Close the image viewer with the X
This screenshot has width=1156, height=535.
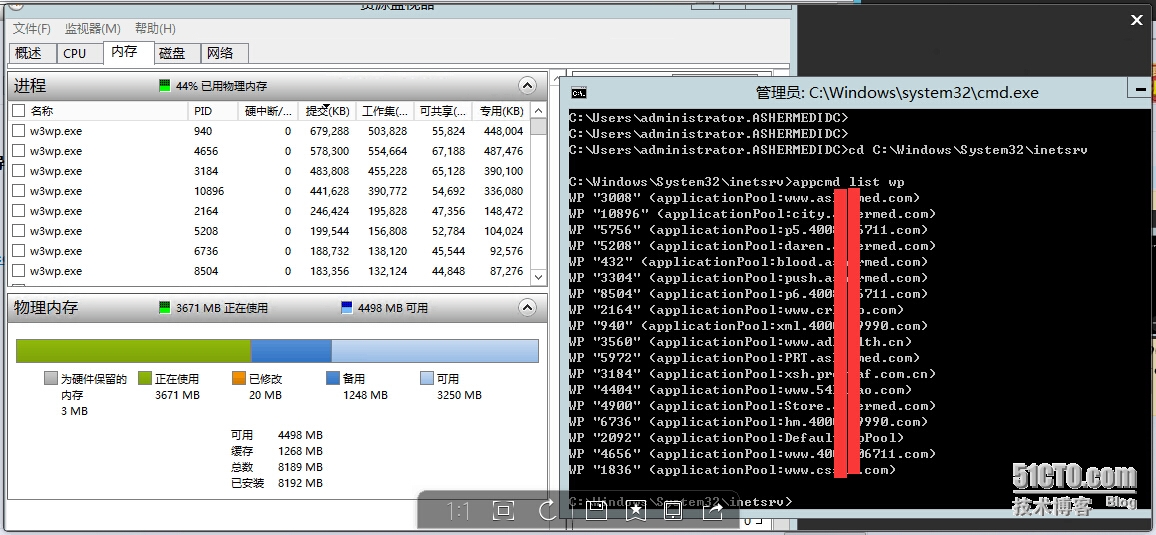click(1136, 21)
